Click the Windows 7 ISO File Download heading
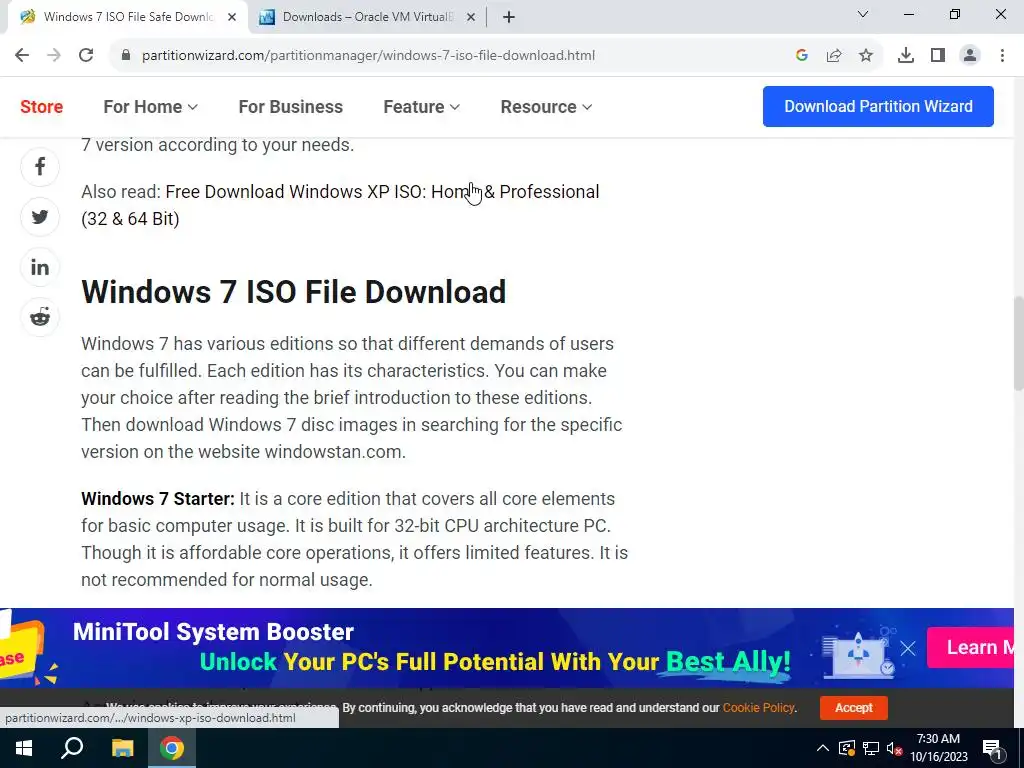 (x=293, y=292)
